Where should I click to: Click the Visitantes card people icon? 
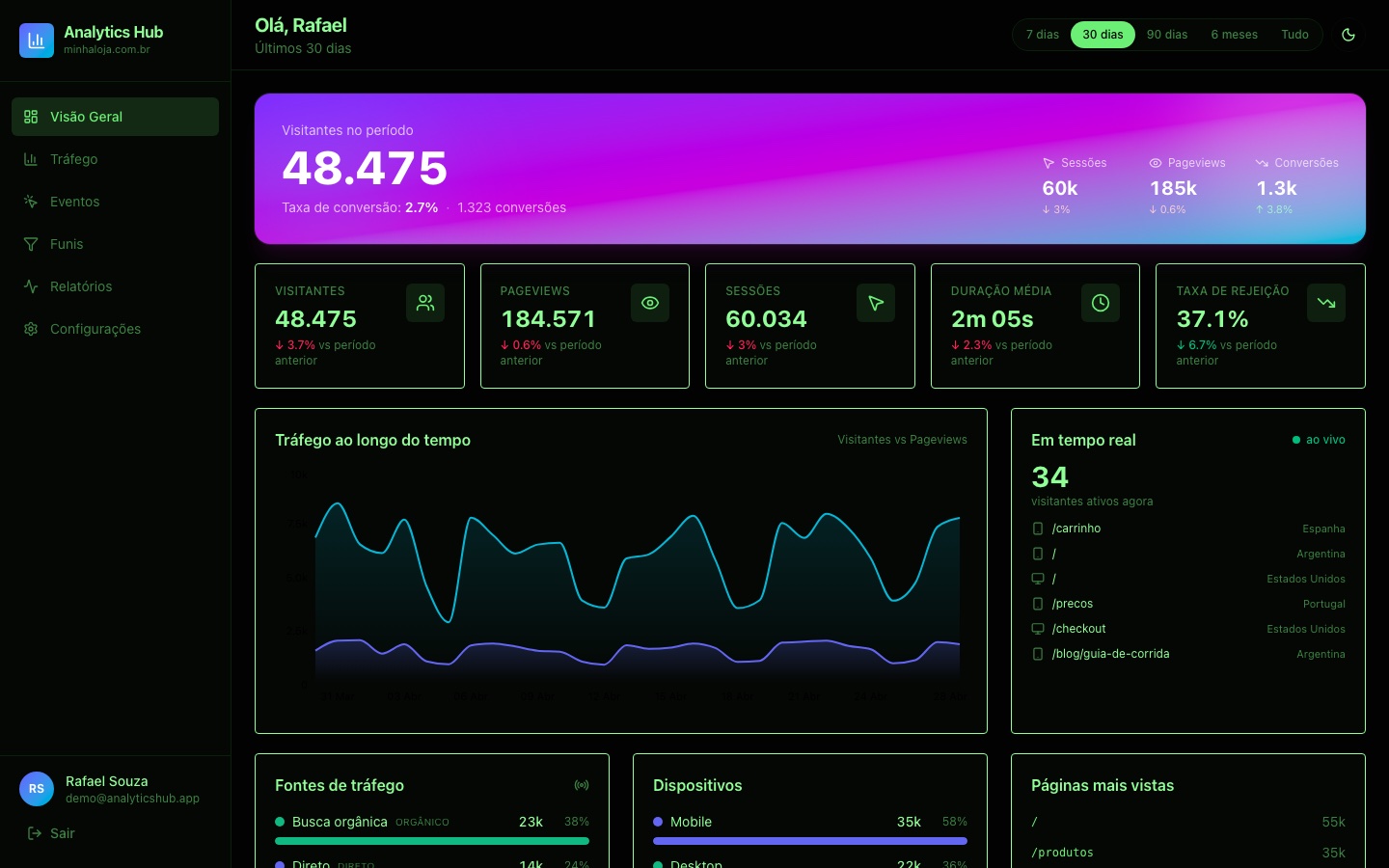point(425,303)
